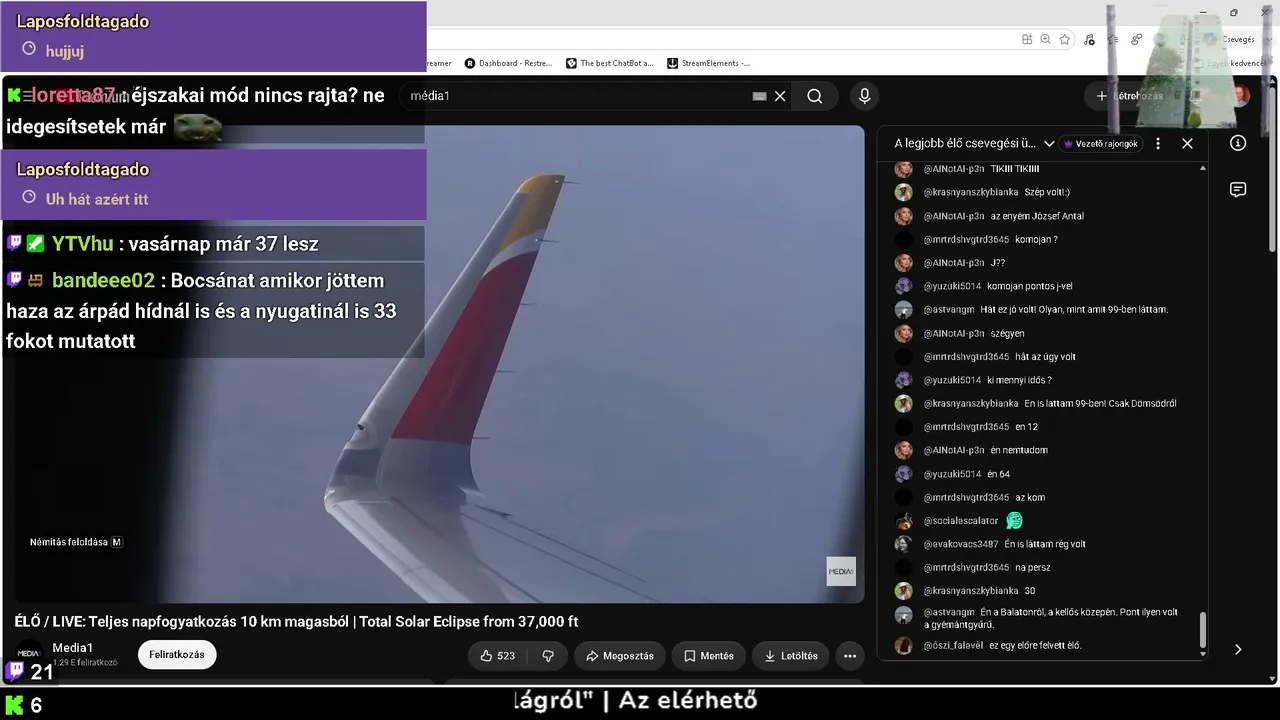The image size is (1280, 720).
Task: Click the live chat scrollbar thumb
Action: pyautogui.click(x=1203, y=630)
